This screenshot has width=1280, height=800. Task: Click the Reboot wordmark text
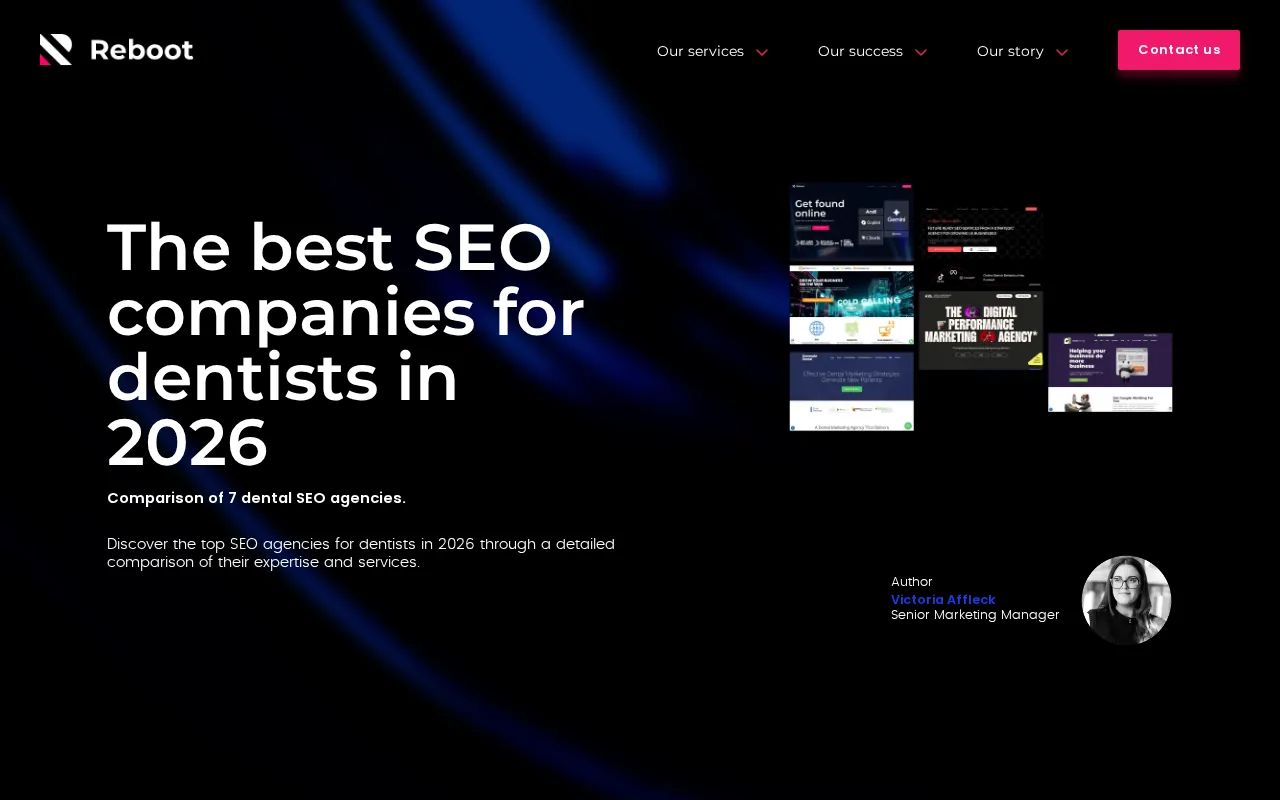(x=142, y=50)
